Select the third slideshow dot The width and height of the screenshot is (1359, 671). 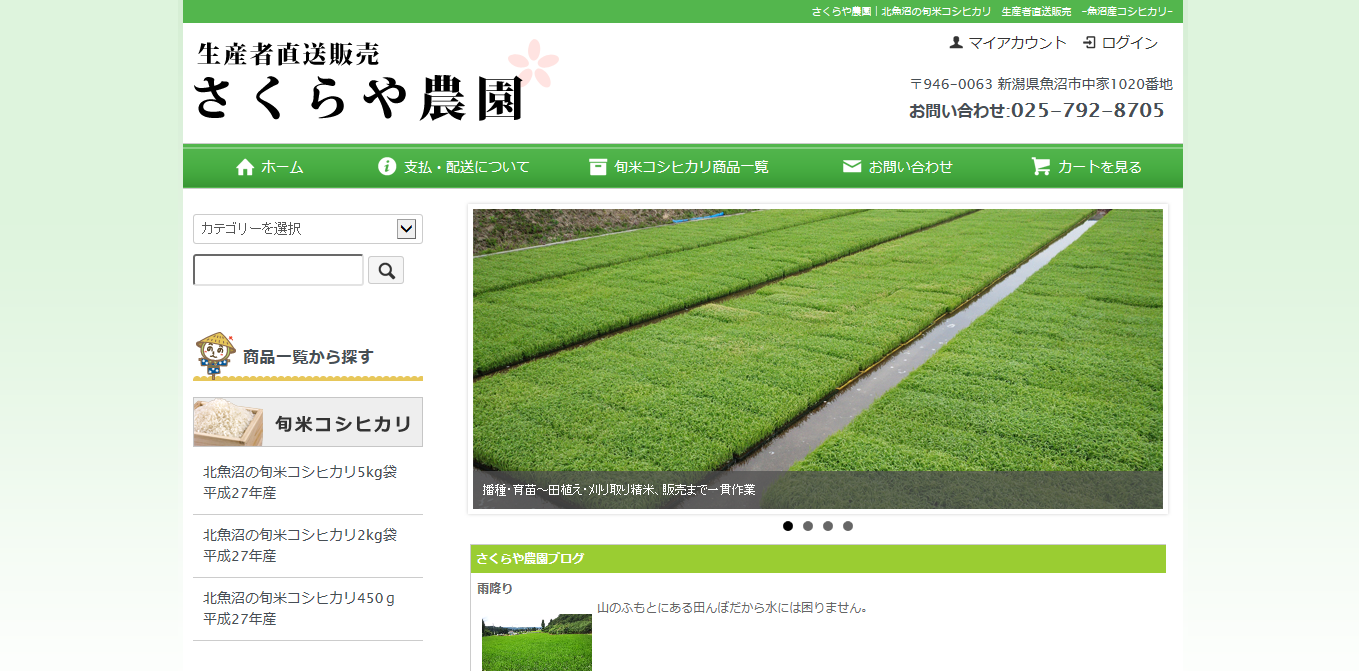(x=828, y=526)
